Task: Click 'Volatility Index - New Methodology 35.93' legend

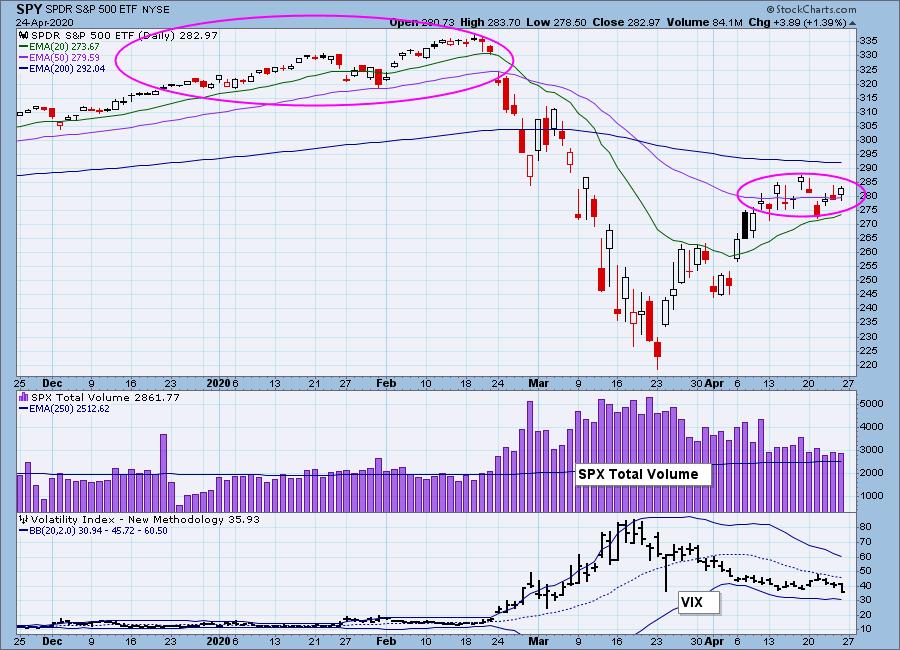Action: 145,520
